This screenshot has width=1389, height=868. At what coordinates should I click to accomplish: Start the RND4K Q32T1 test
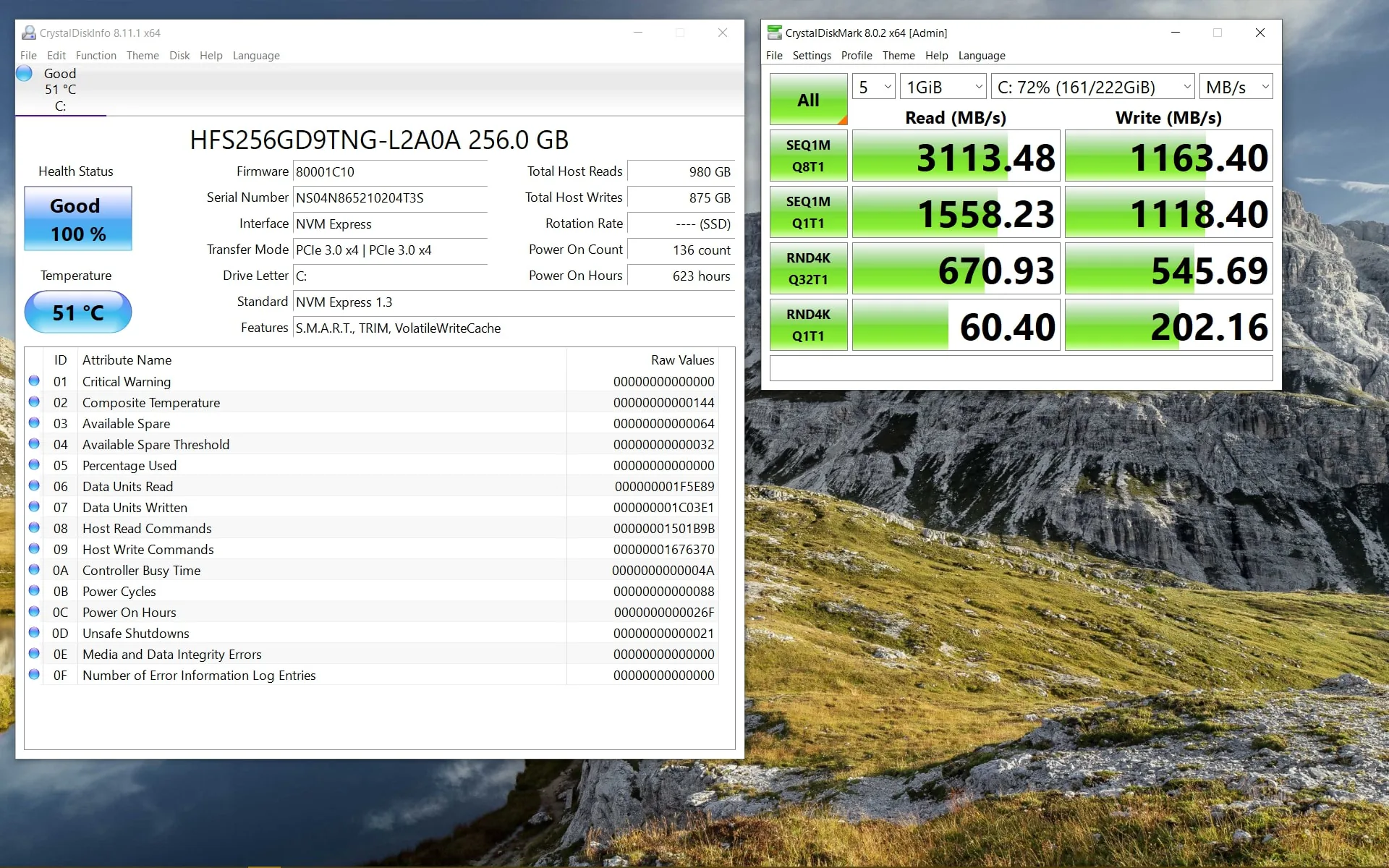click(808, 268)
